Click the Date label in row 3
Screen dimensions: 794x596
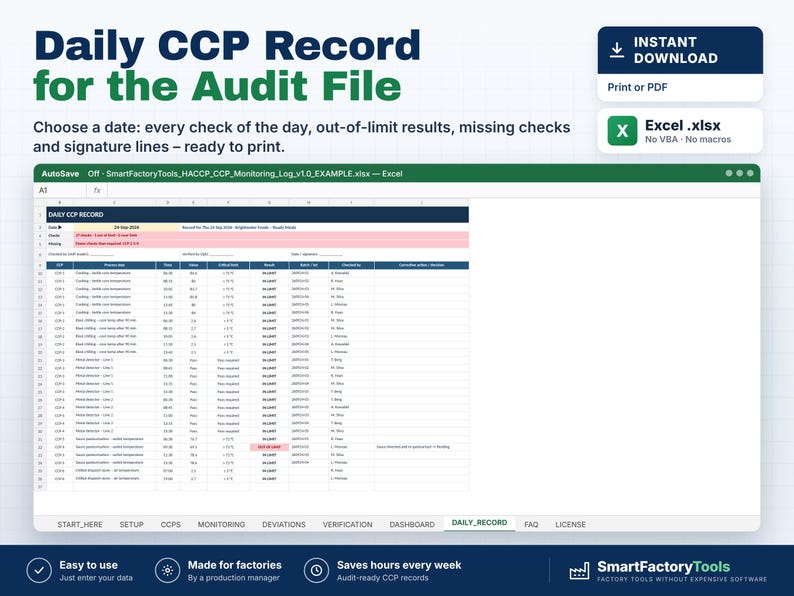point(53,227)
